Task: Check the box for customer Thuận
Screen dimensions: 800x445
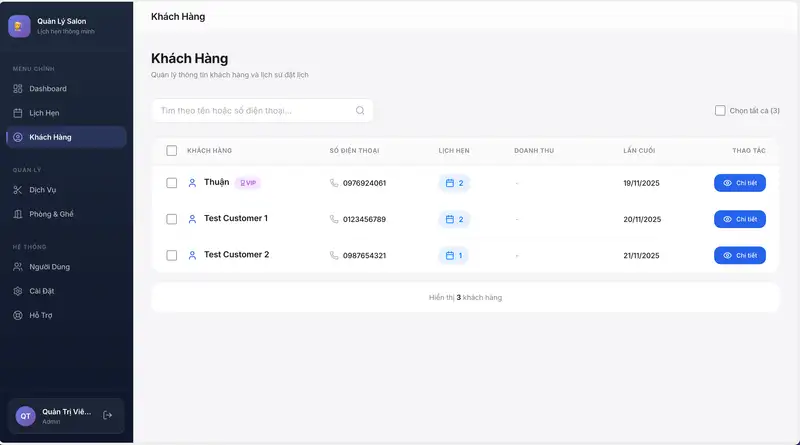Action: [x=172, y=183]
